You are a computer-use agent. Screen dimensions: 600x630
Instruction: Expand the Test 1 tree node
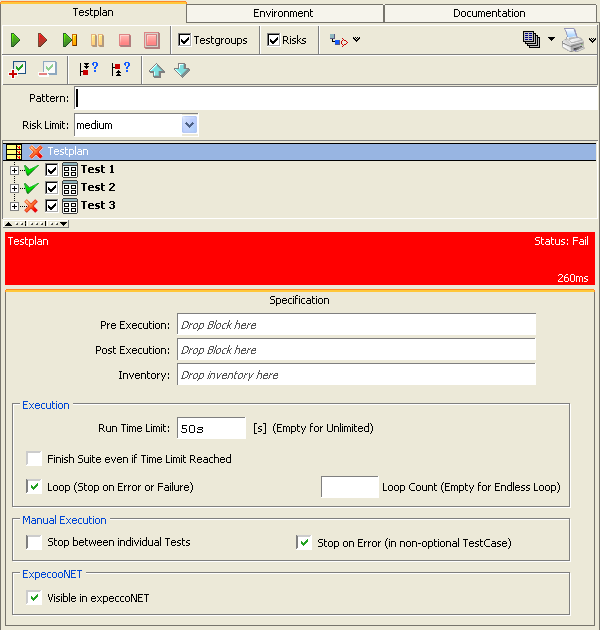(14, 170)
